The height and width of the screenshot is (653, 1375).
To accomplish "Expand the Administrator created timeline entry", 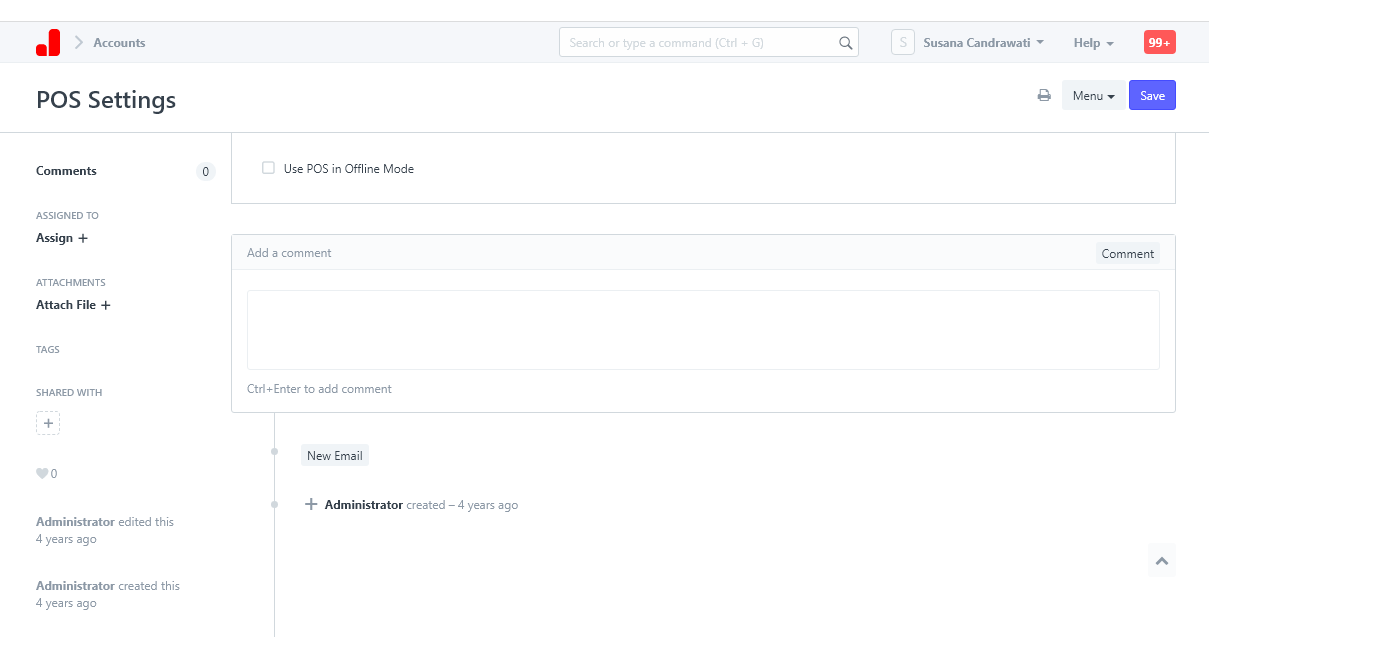I will point(311,505).
